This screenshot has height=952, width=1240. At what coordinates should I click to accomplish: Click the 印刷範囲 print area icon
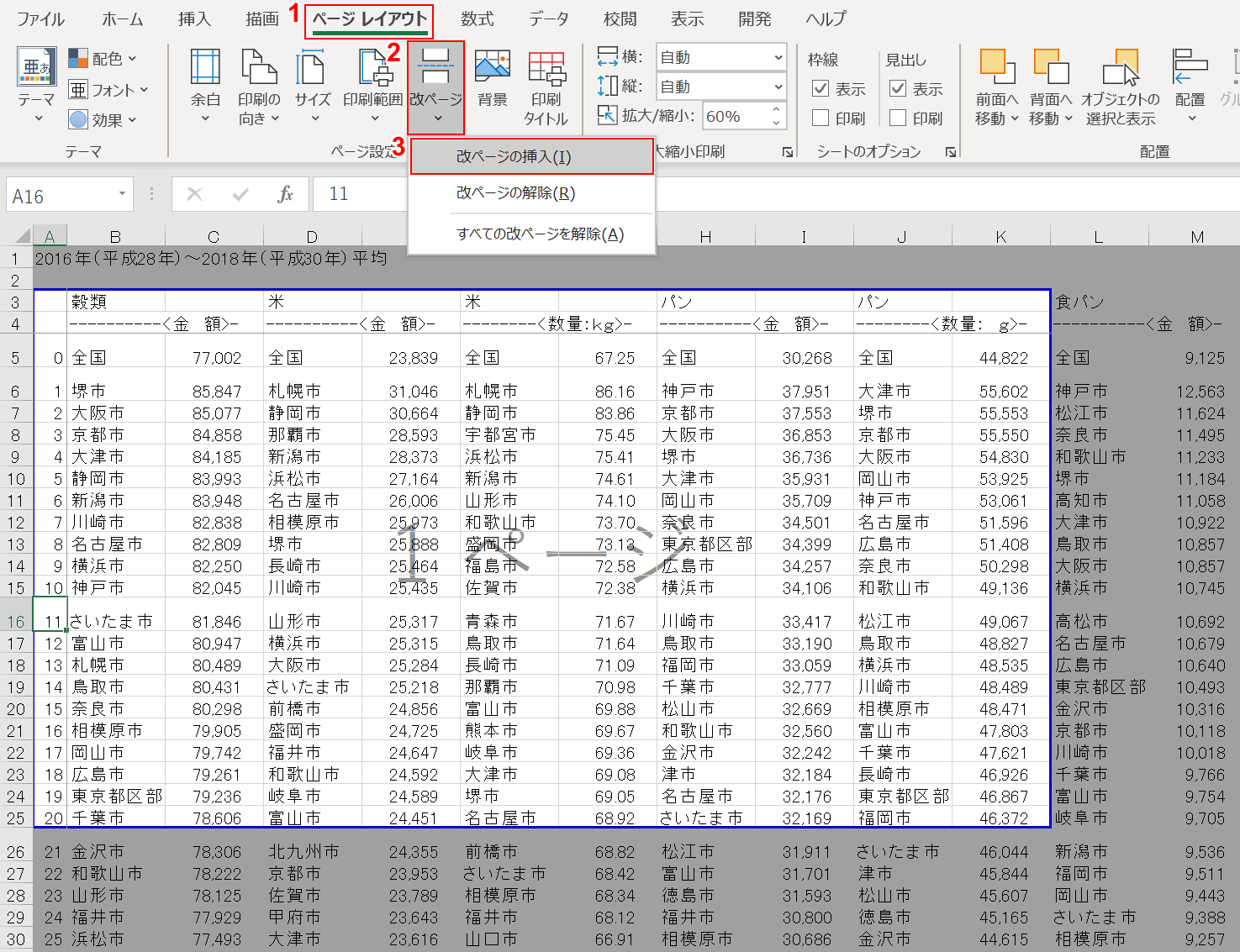coord(373,67)
